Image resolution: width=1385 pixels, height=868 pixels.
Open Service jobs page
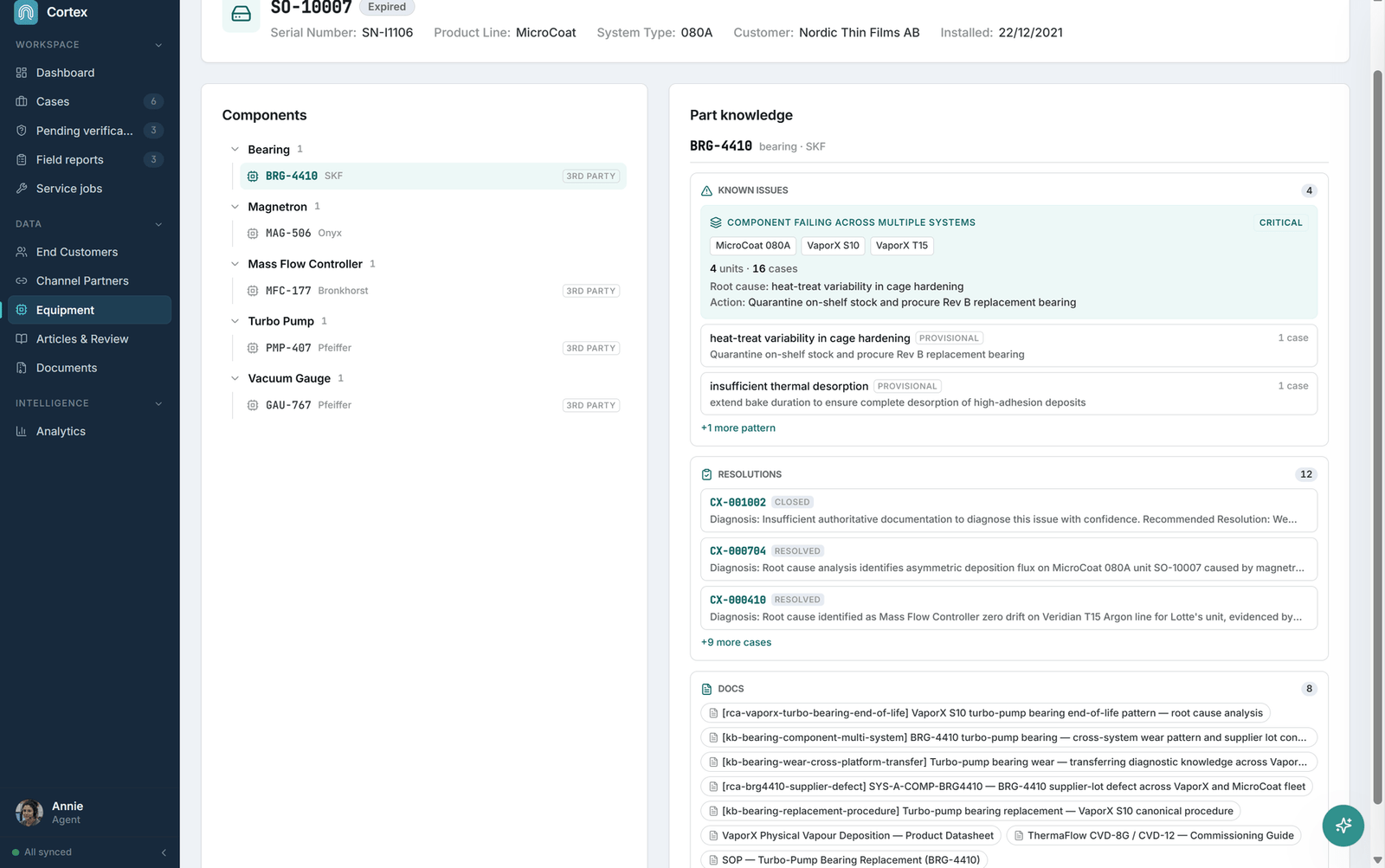pyautogui.click(x=89, y=189)
